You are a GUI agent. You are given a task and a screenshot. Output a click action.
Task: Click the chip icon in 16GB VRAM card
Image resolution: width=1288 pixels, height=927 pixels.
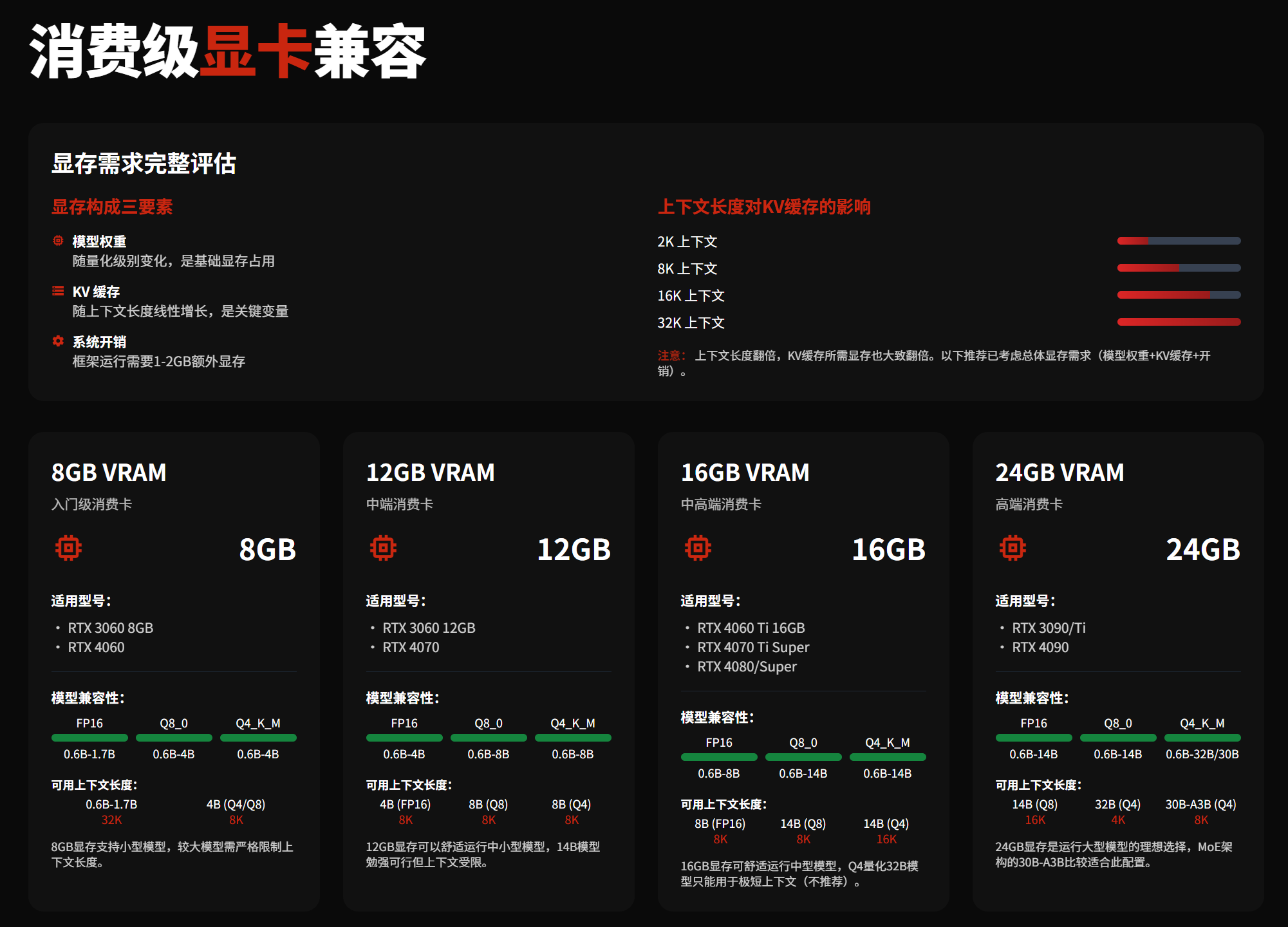[x=698, y=548]
